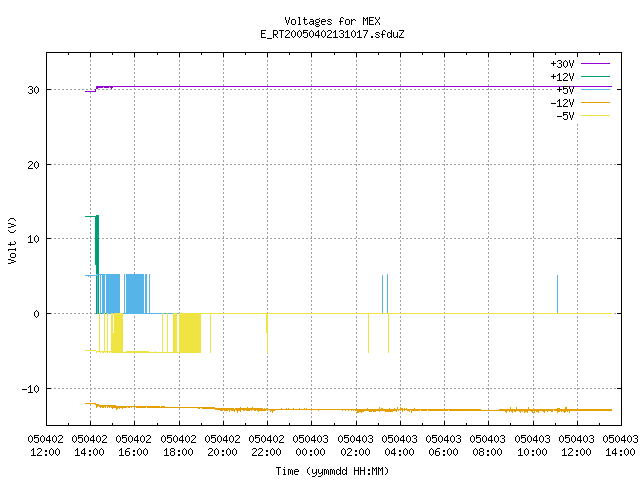Click the y-axis tick value 30
The image size is (640, 480).
pyautogui.click(x=33, y=90)
